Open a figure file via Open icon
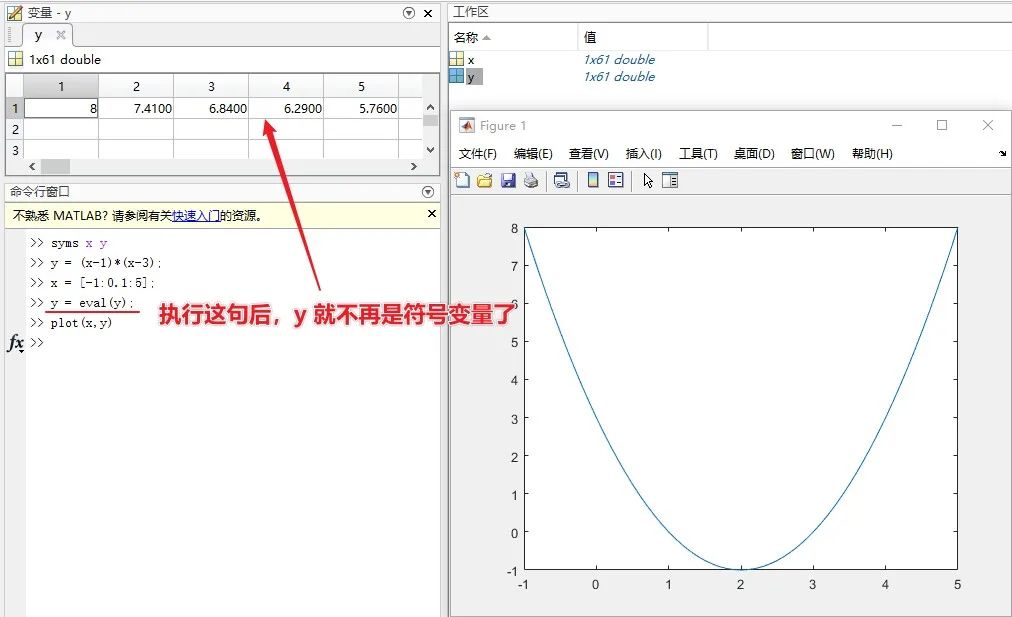The height and width of the screenshot is (617, 1012). pyautogui.click(x=487, y=180)
